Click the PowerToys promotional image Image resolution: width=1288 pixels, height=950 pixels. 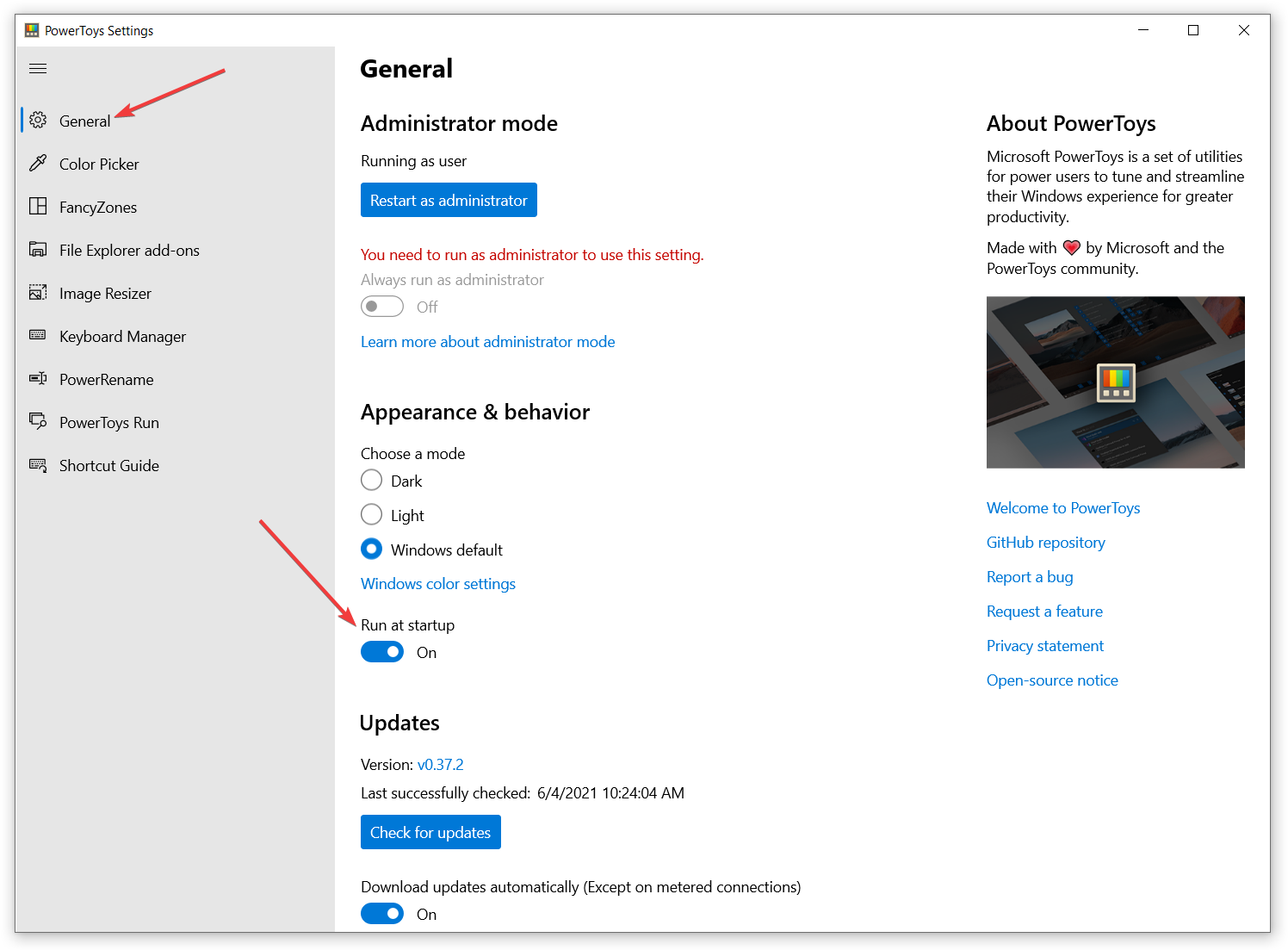coord(1116,382)
